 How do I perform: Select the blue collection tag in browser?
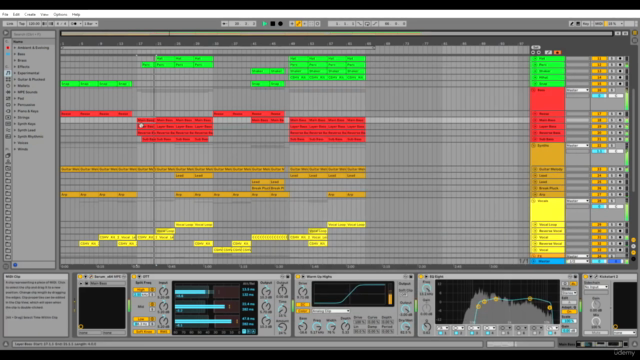tap(8, 54)
